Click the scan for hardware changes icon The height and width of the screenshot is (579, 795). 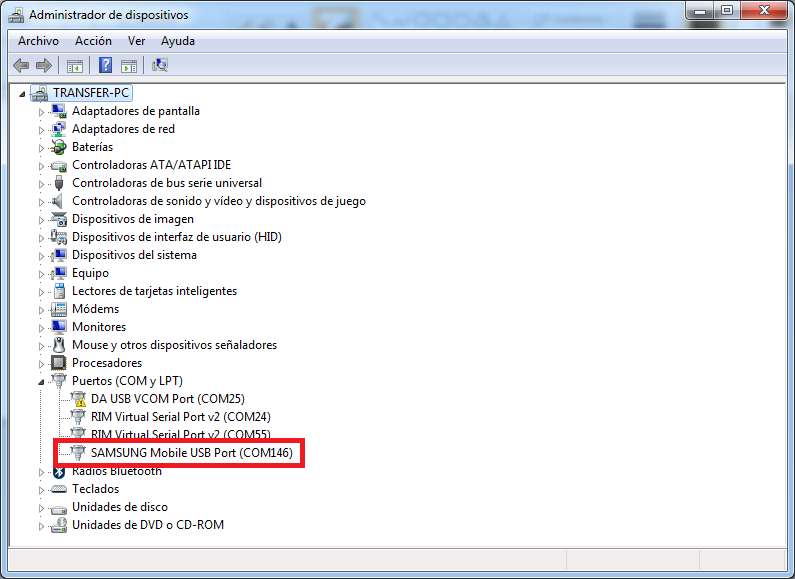159,66
